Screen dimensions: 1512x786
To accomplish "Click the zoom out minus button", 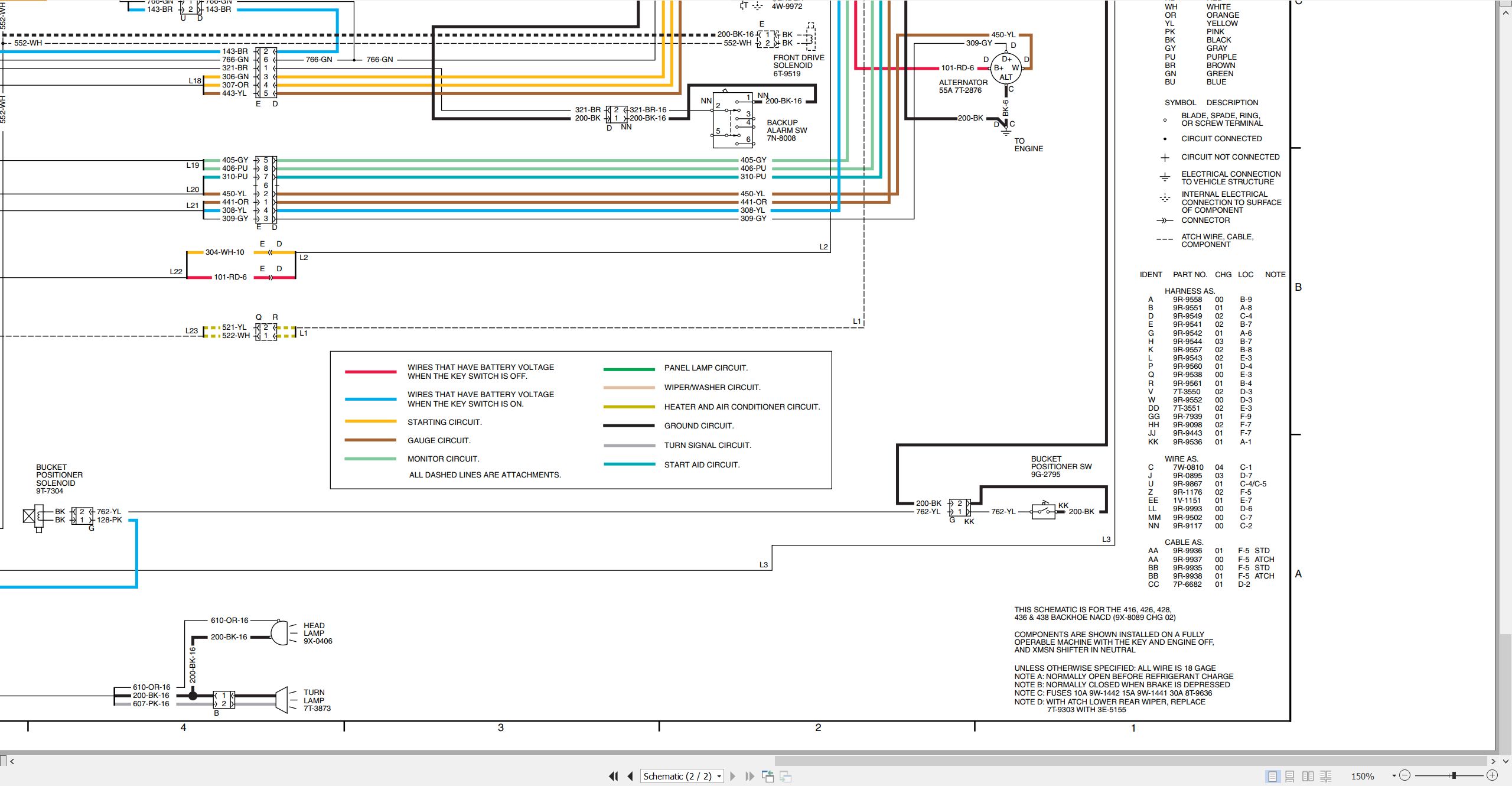I will click(1405, 775).
